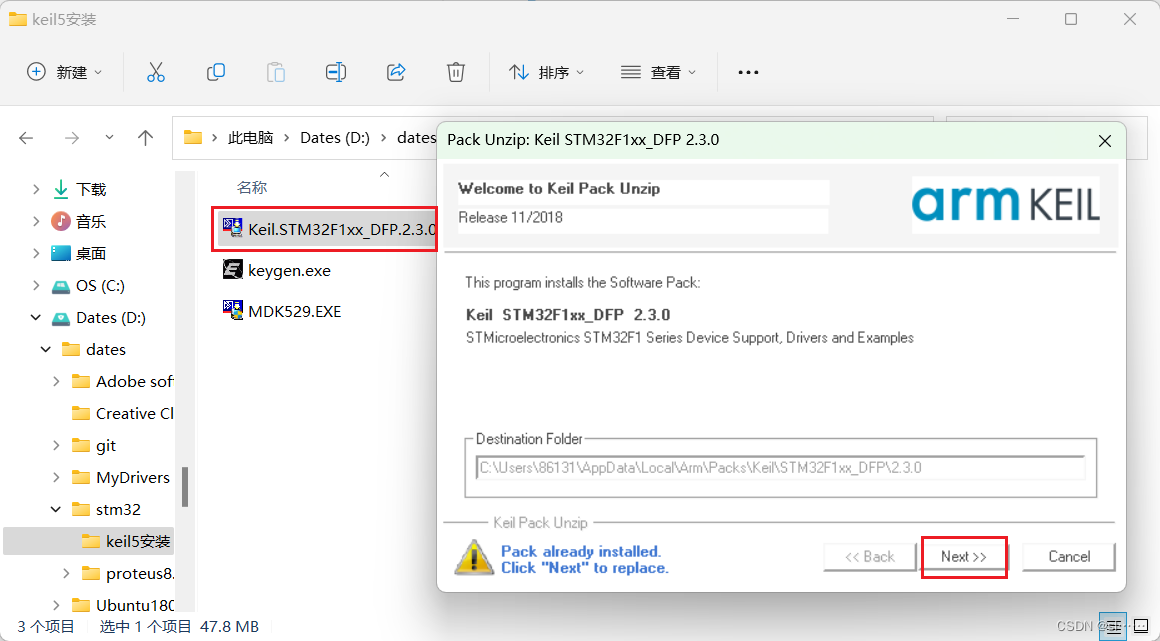
Task: Click the Copy icon in toolbar
Action: coord(215,72)
